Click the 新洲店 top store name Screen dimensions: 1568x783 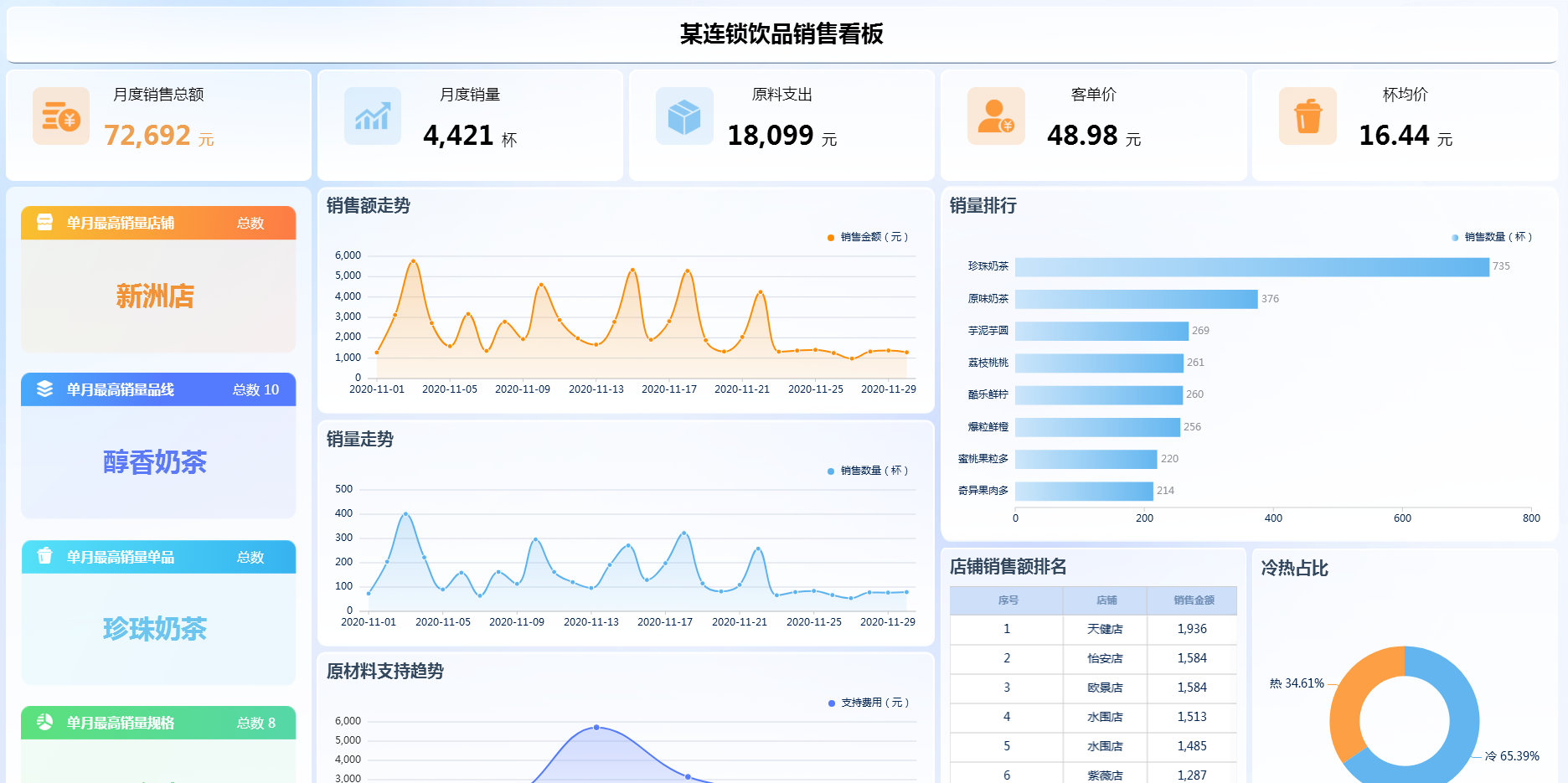(x=155, y=296)
